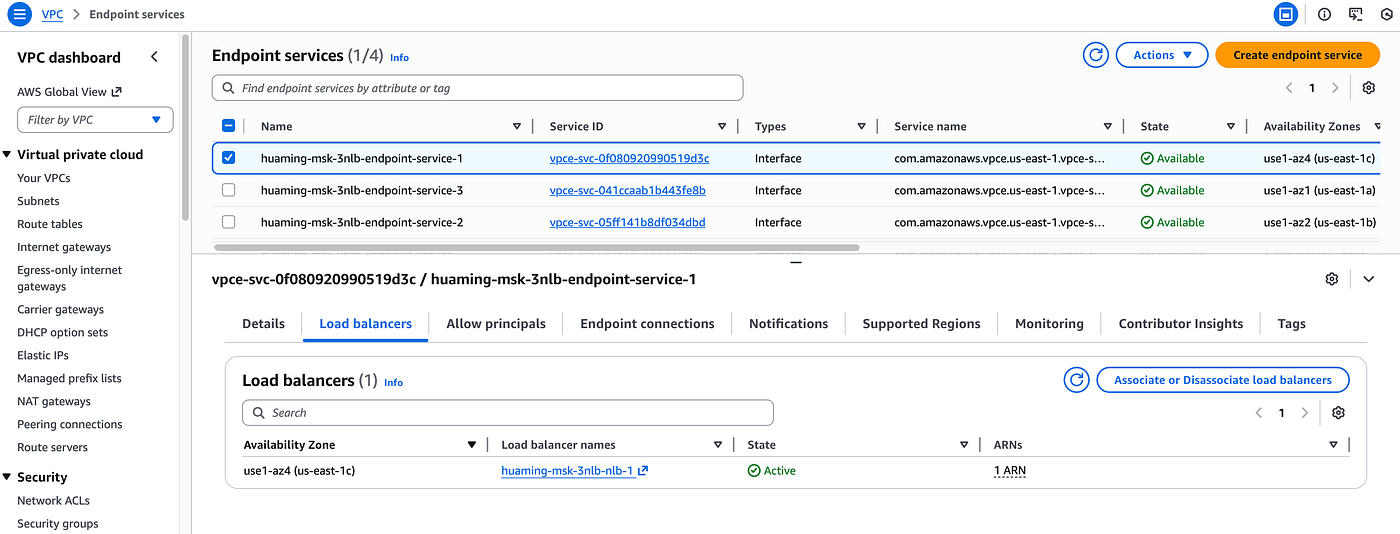Screen dimensions: 1400x534
Task: Collapse the VPC dashboard sidebar
Action: (x=154, y=57)
